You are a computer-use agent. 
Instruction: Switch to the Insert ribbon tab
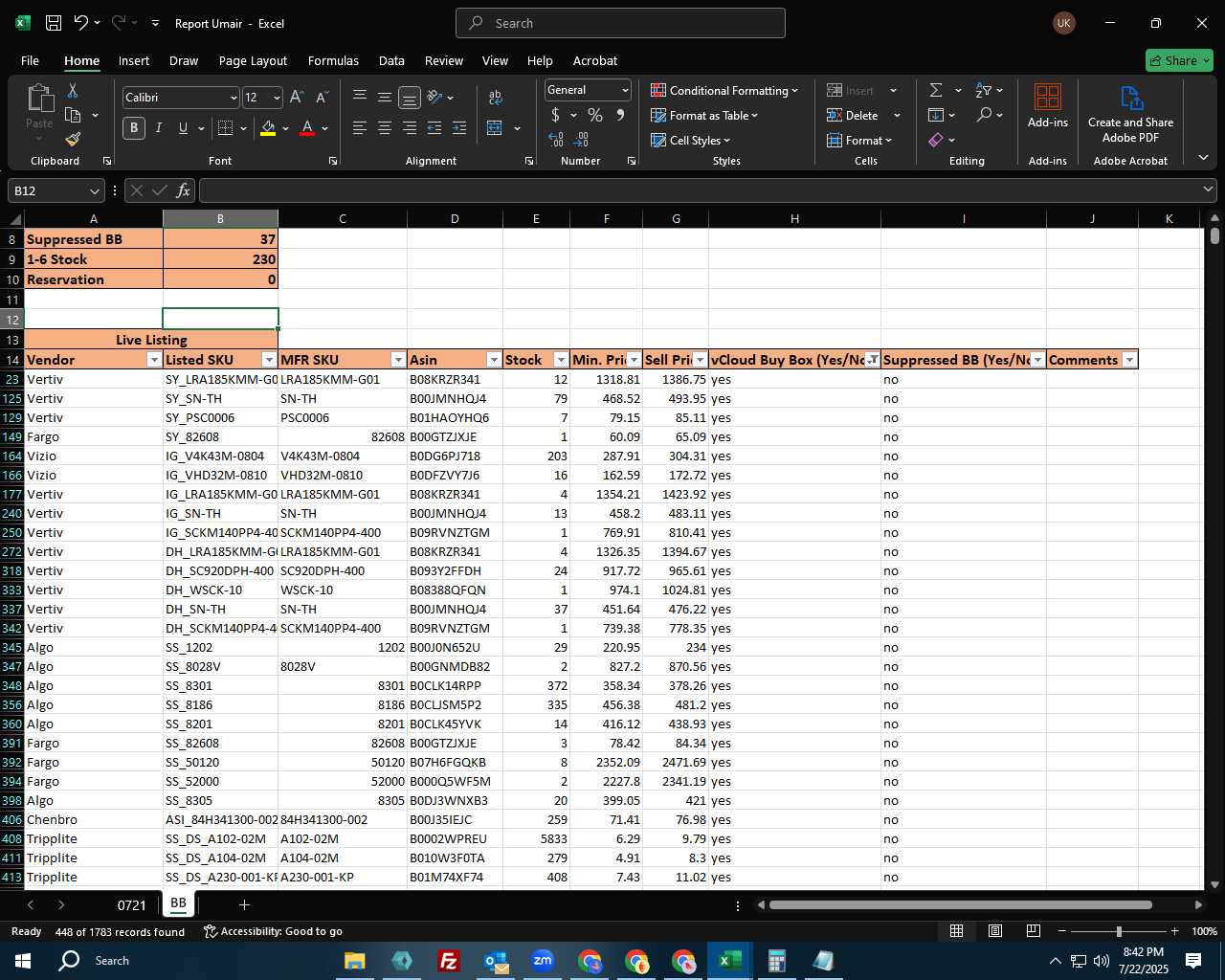click(x=134, y=60)
